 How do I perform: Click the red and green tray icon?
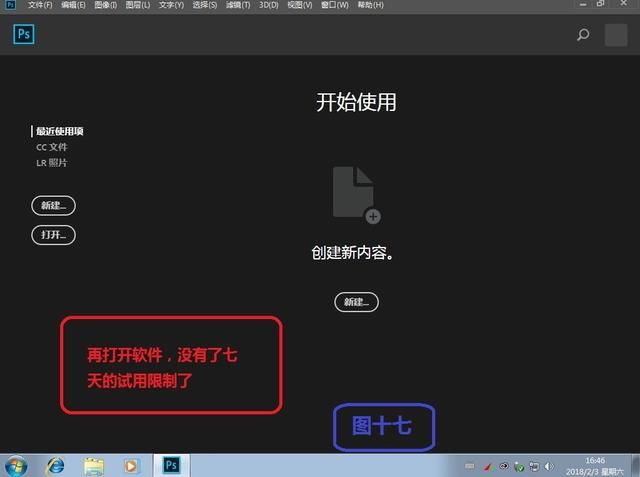(x=489, y=466)
